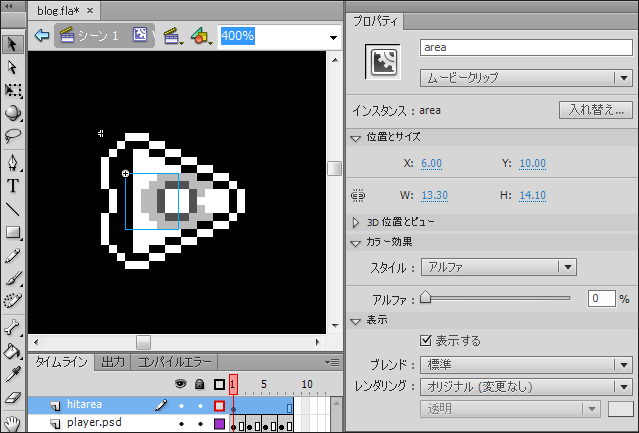
Task: Open the ブレンド dropdown showing 標準
Action: coord(526,364)
